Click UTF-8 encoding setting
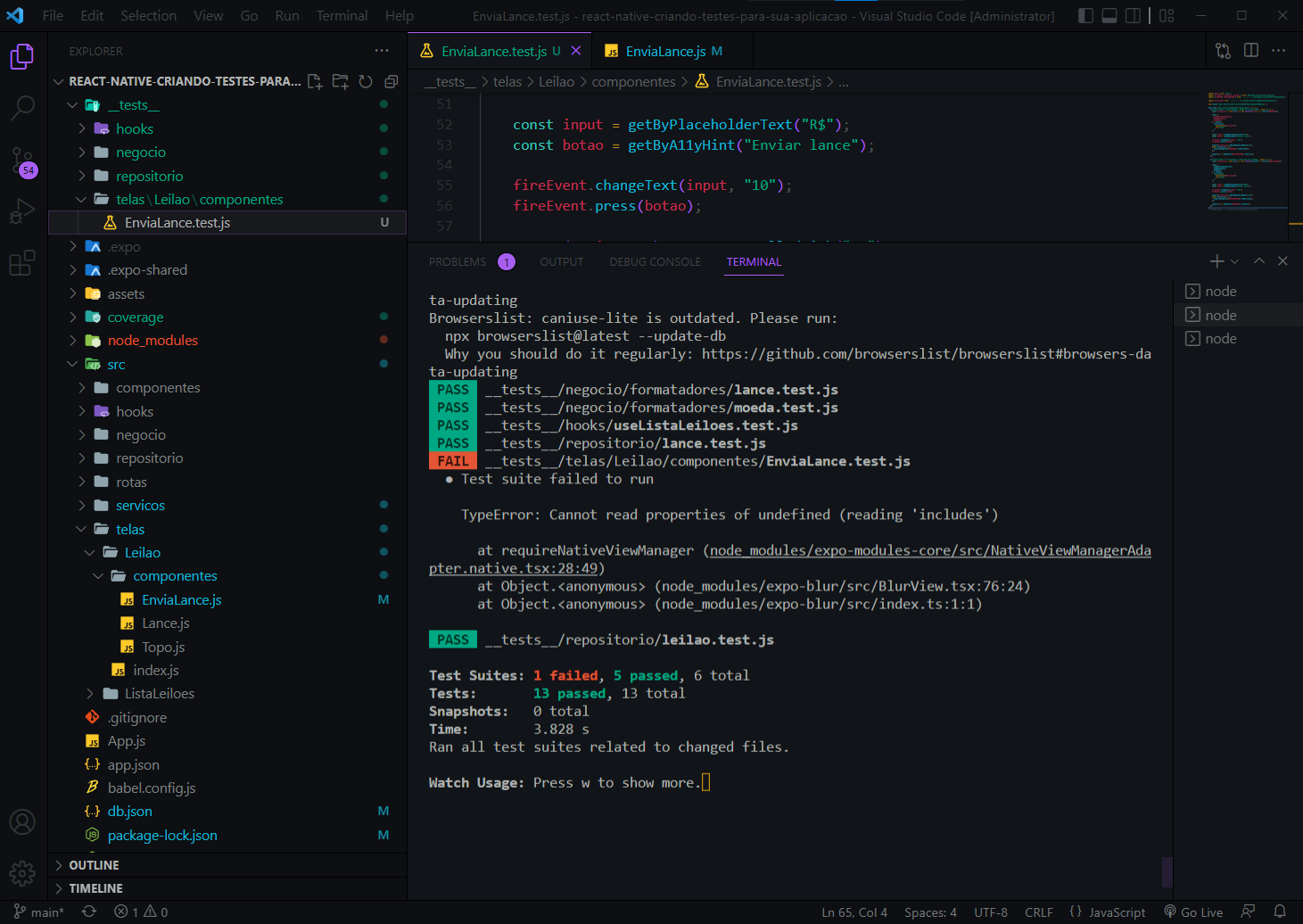The height and width of the screenshot is (924, 1303). pos(991,912)
